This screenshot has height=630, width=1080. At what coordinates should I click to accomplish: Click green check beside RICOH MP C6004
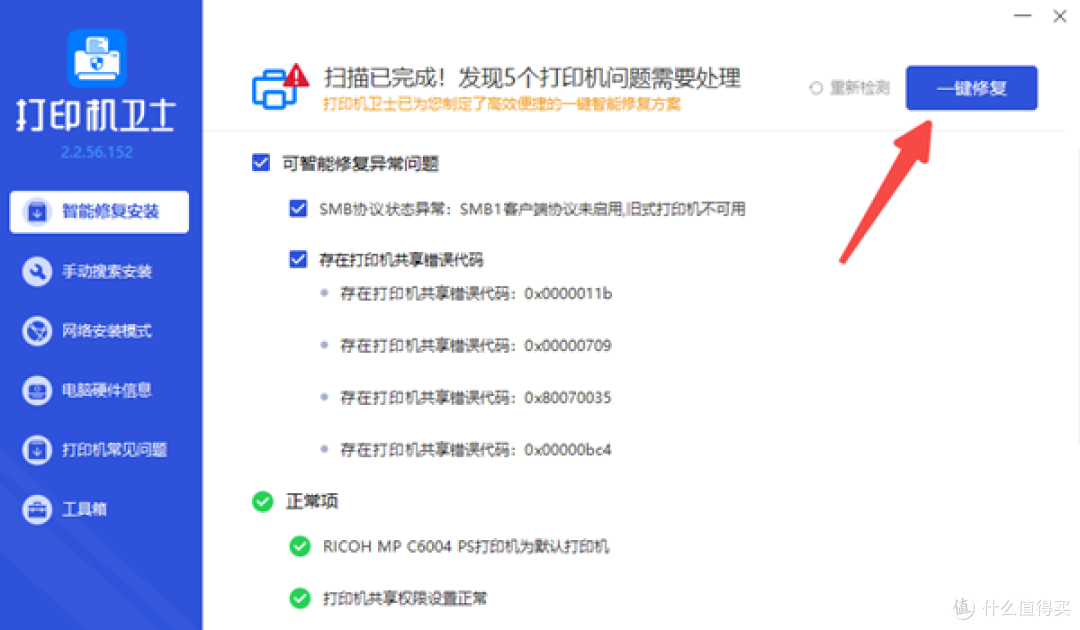[300, 547]
